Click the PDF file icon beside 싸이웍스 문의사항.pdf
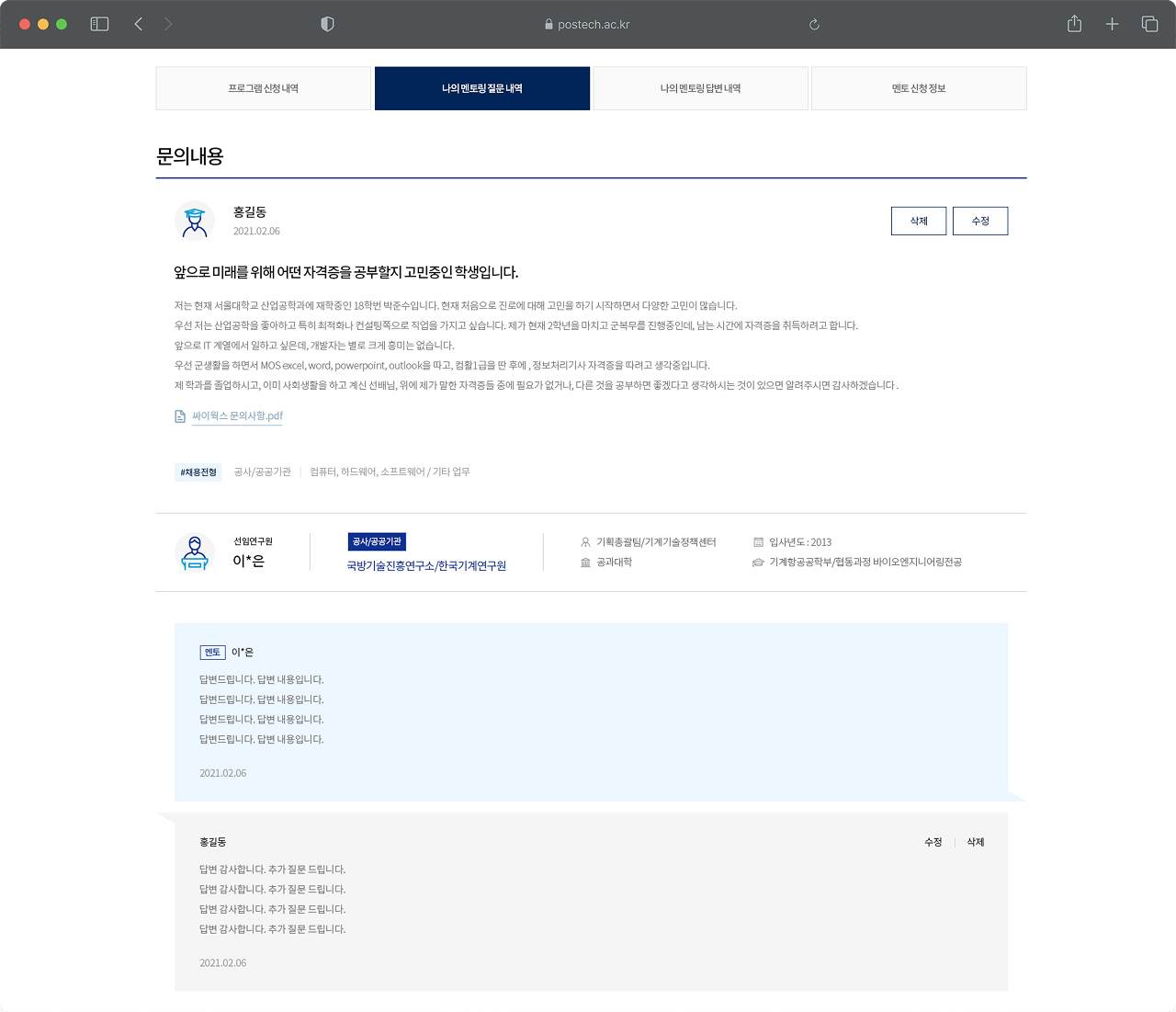The image size is (1176, 1012). tap(180, 416)
